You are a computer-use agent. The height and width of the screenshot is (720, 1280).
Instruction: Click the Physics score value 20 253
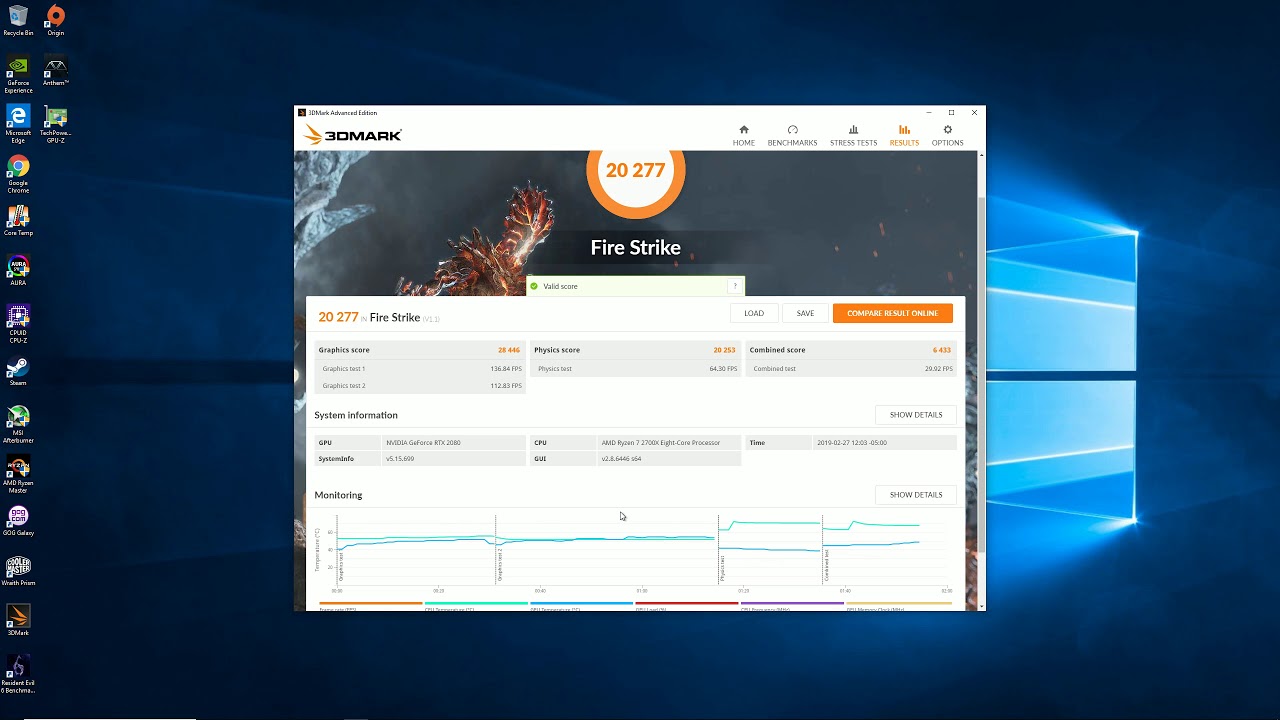point(724,350)
